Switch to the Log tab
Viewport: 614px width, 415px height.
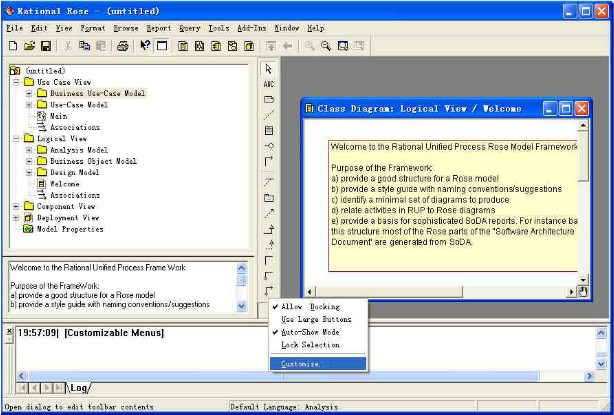[79, 388]
